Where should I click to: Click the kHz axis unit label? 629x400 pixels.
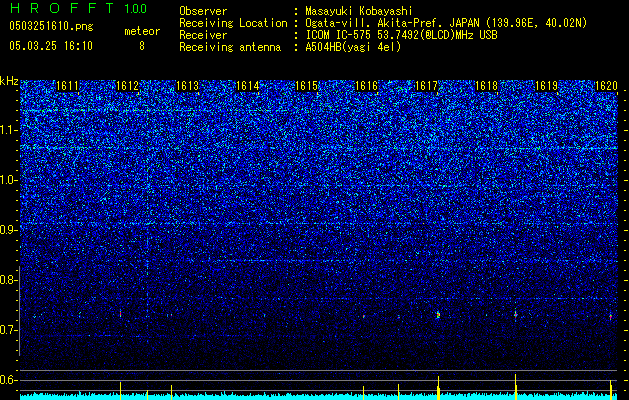pyautogui.click(x=9, y=81)
